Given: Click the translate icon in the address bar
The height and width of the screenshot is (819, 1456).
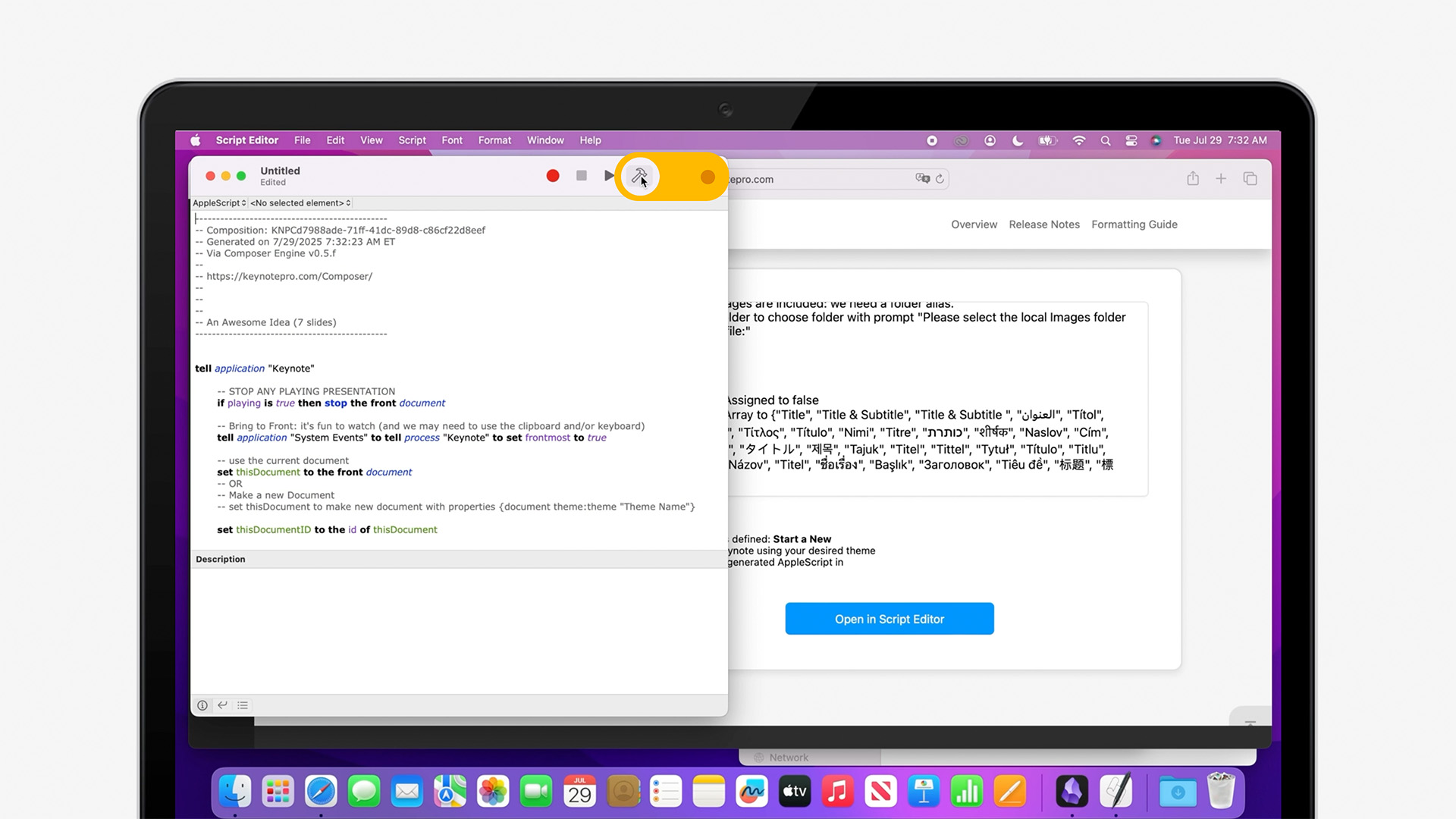Looking at the screenshot, I should point(922,179).
